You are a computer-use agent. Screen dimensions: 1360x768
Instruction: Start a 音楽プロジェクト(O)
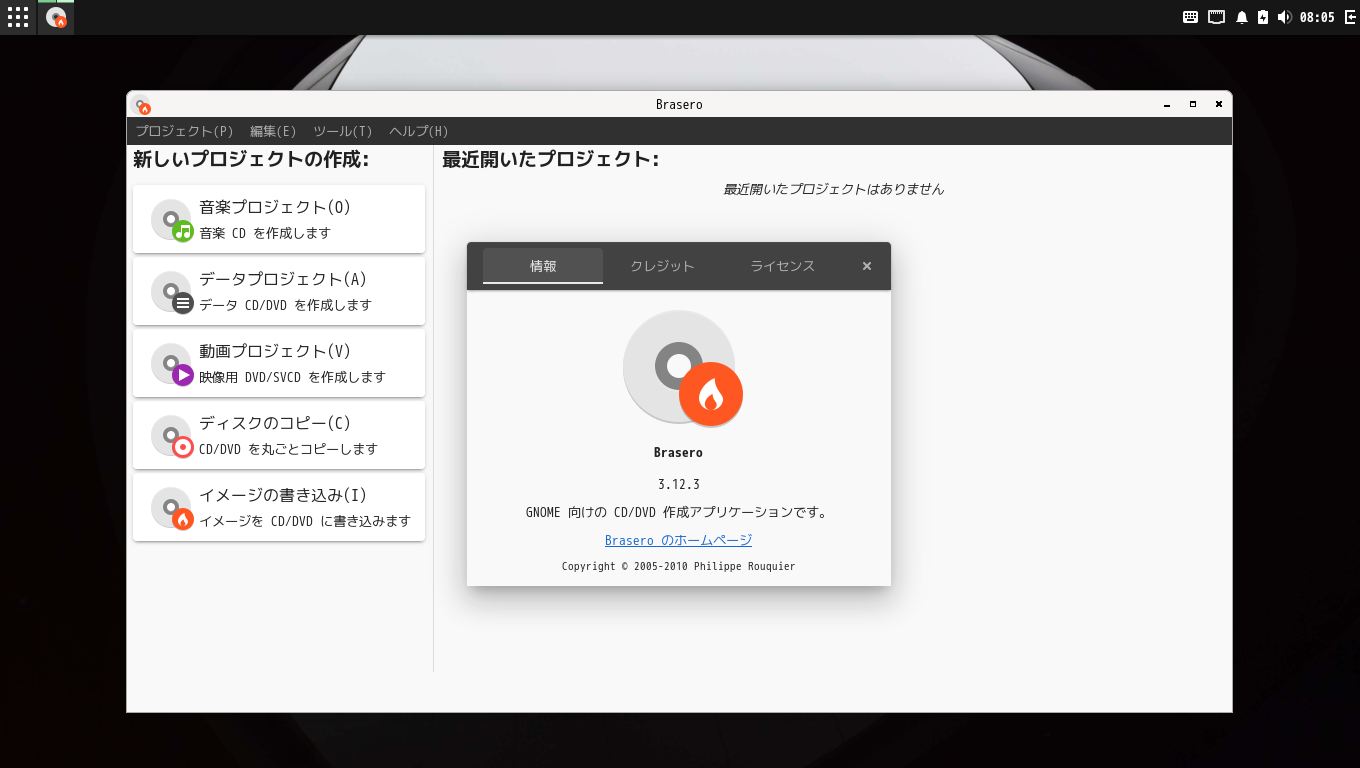click(x=279, y=219)
